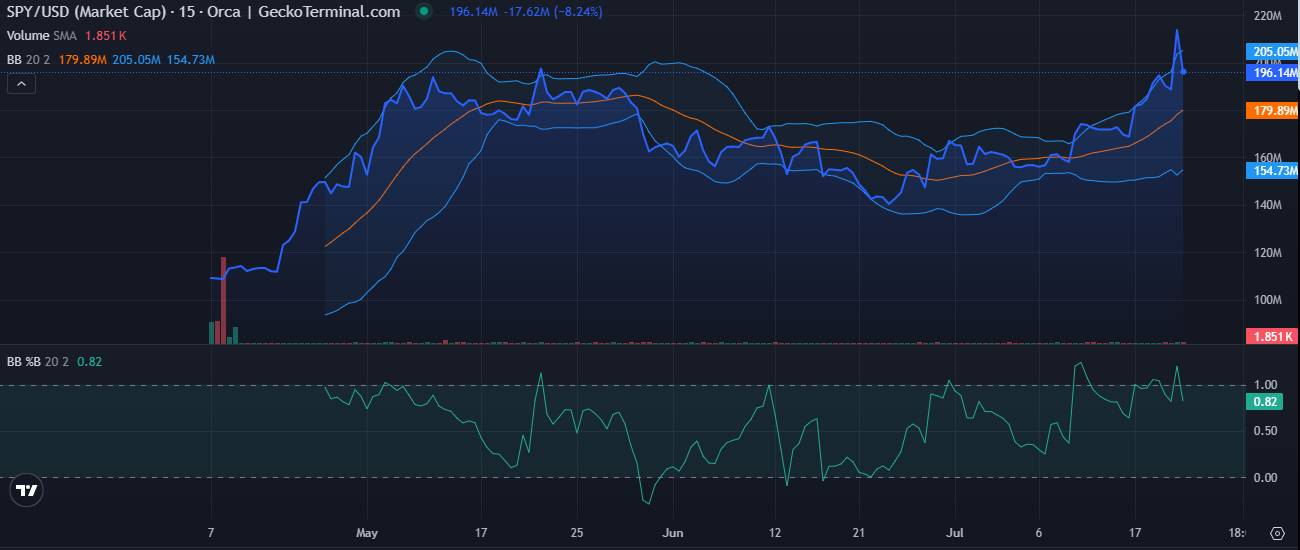This screenshot has height=550, width=1300.
Task: Click the orange 179.89M value in BB legend
Action: (x=83, y=60)
